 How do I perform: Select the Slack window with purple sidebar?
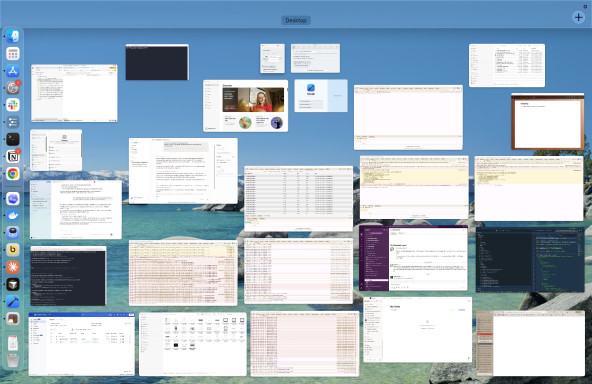(413, 258)
